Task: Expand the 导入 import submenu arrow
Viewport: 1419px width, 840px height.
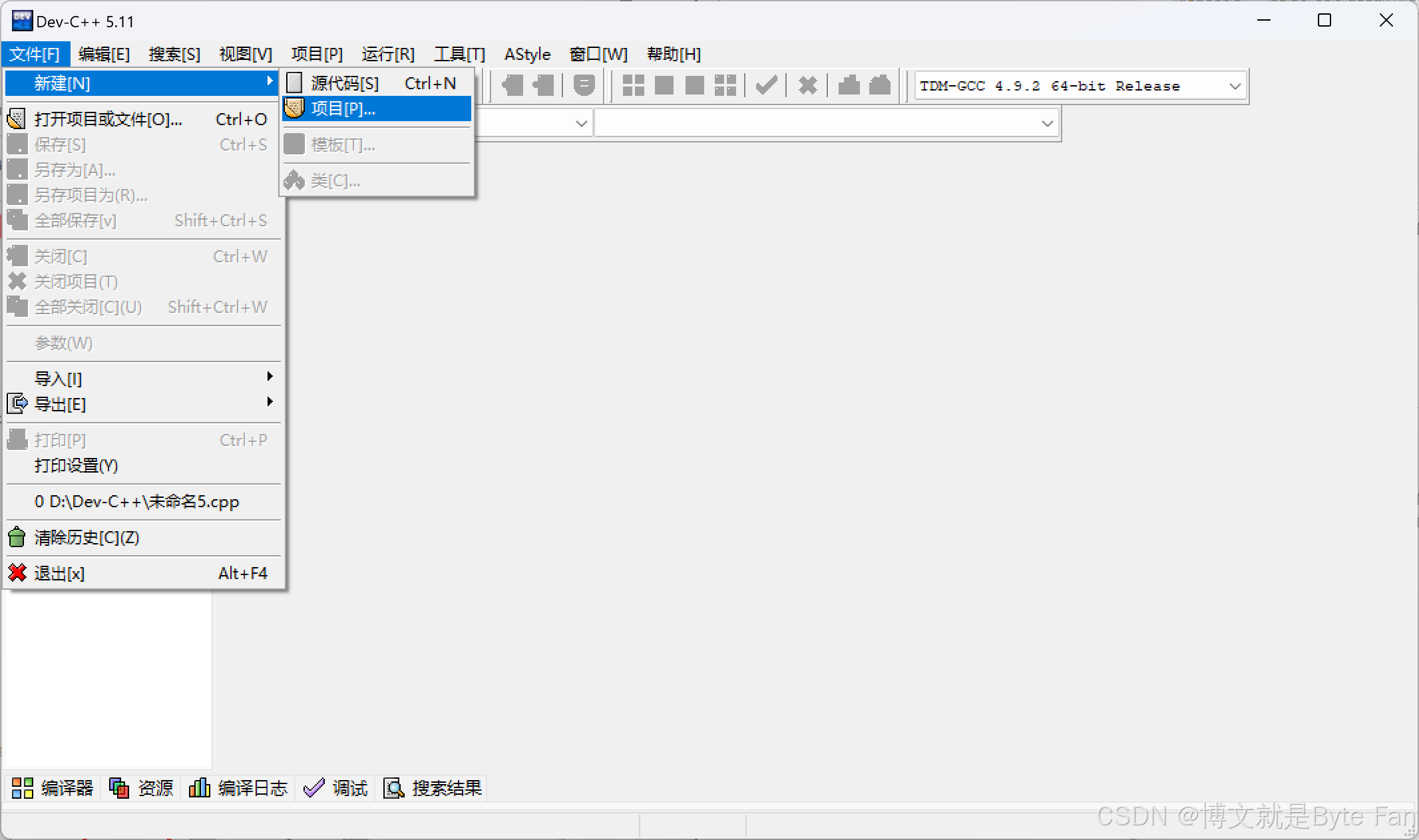Action: [270, 377]
